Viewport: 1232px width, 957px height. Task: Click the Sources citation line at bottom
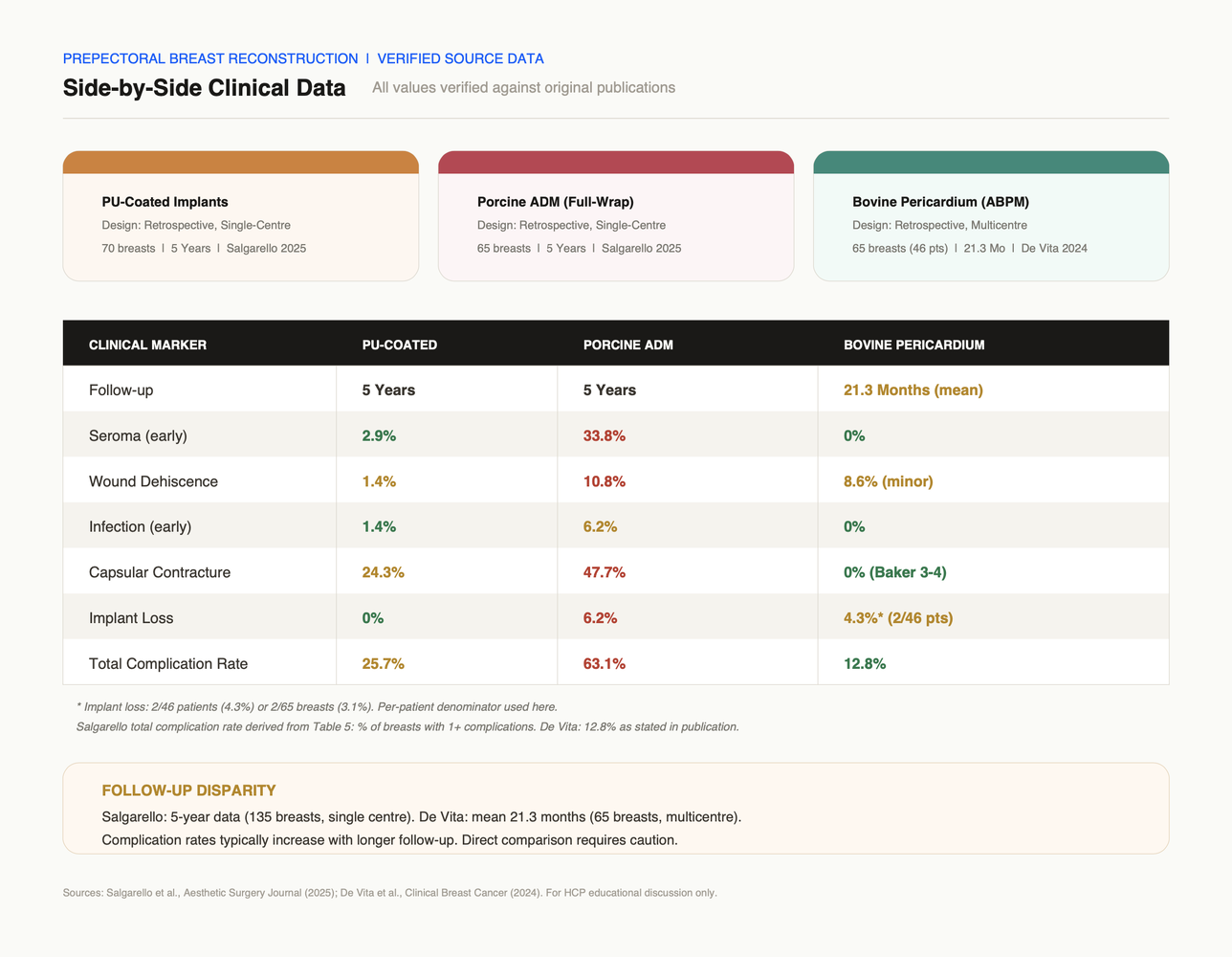390,893
